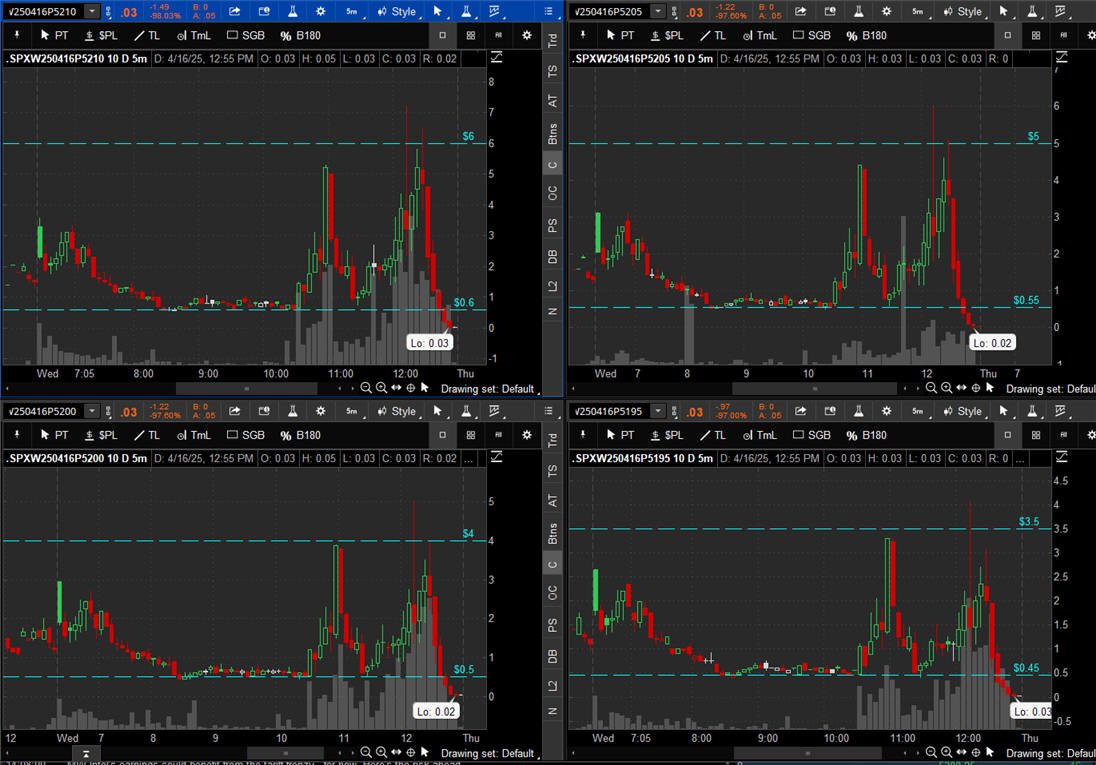Open OC side tab beside P5200 chart
This screenshot has width=1096, height=765.
click(x=552, y=592)
